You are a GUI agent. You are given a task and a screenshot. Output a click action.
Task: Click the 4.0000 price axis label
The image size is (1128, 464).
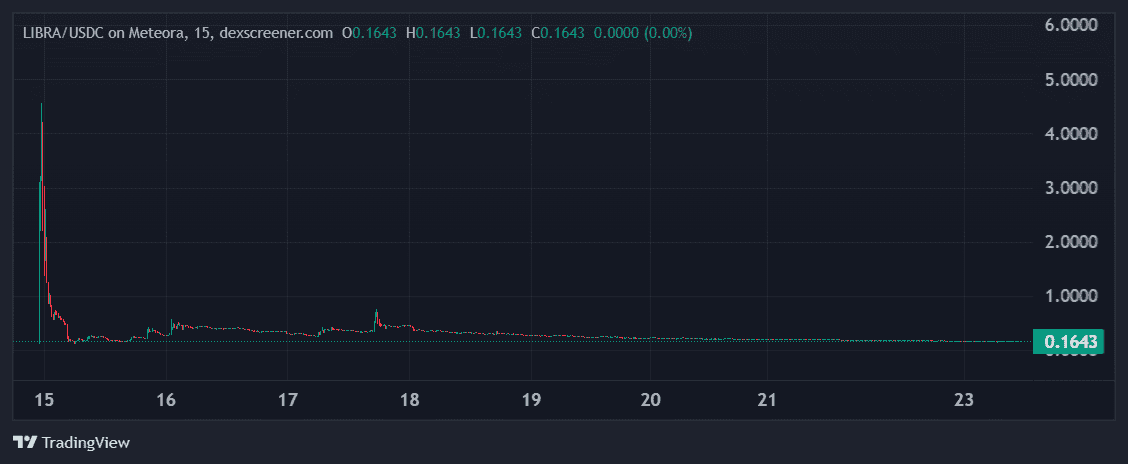pos(1071,133)
